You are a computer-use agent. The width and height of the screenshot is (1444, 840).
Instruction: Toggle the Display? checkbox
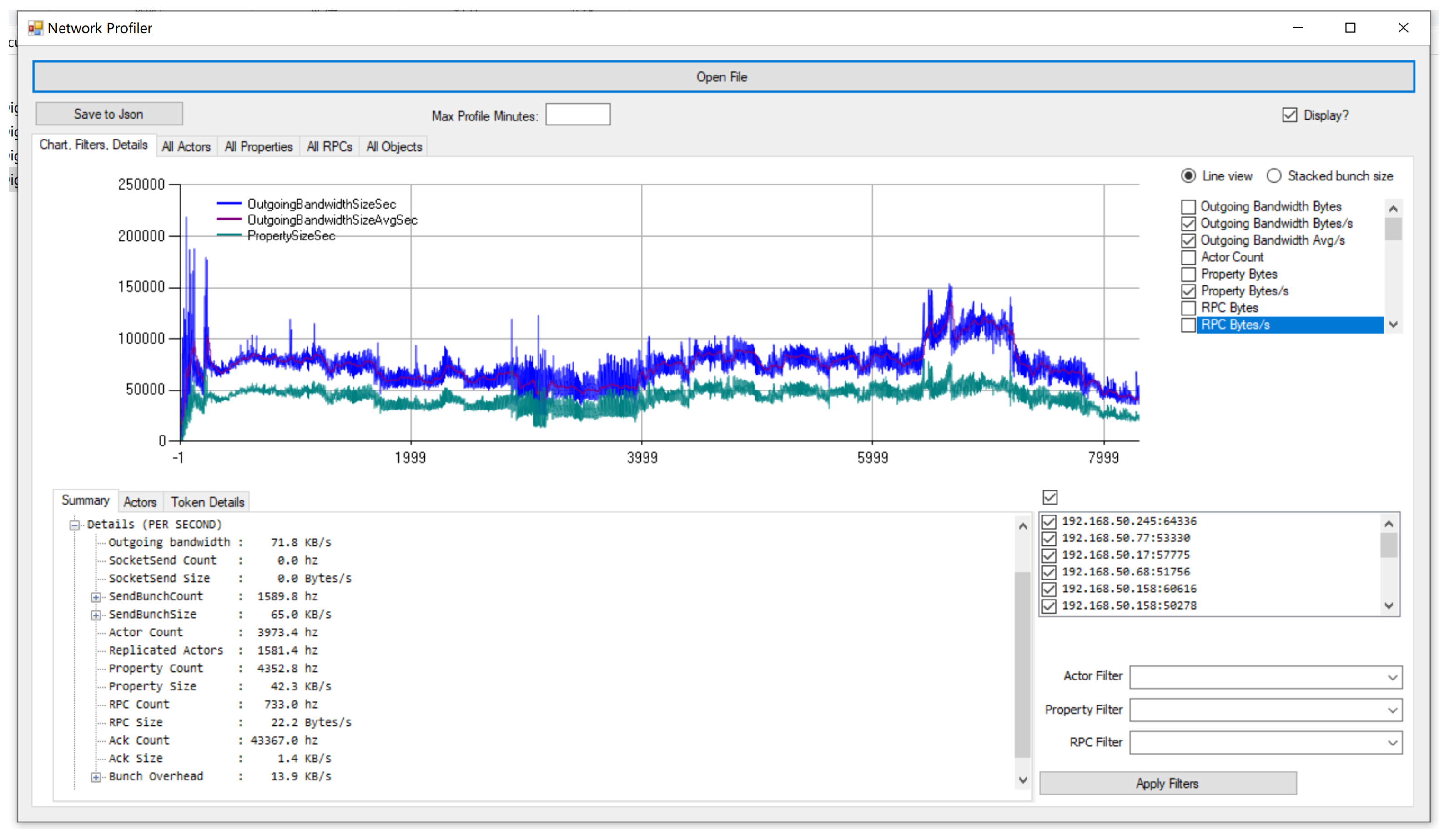click(x=1289, y=115)
